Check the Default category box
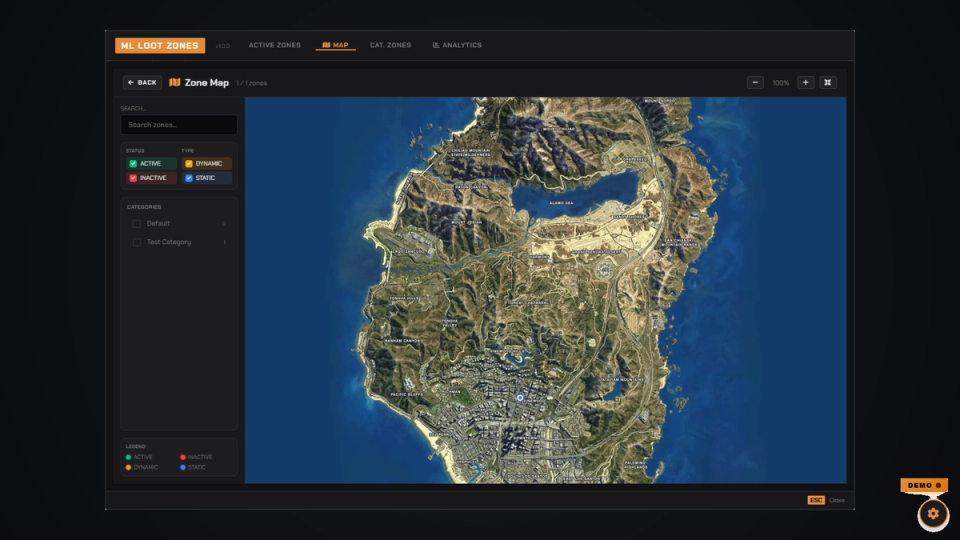Viewport: 960px width, 540px height. coord(137,224)
